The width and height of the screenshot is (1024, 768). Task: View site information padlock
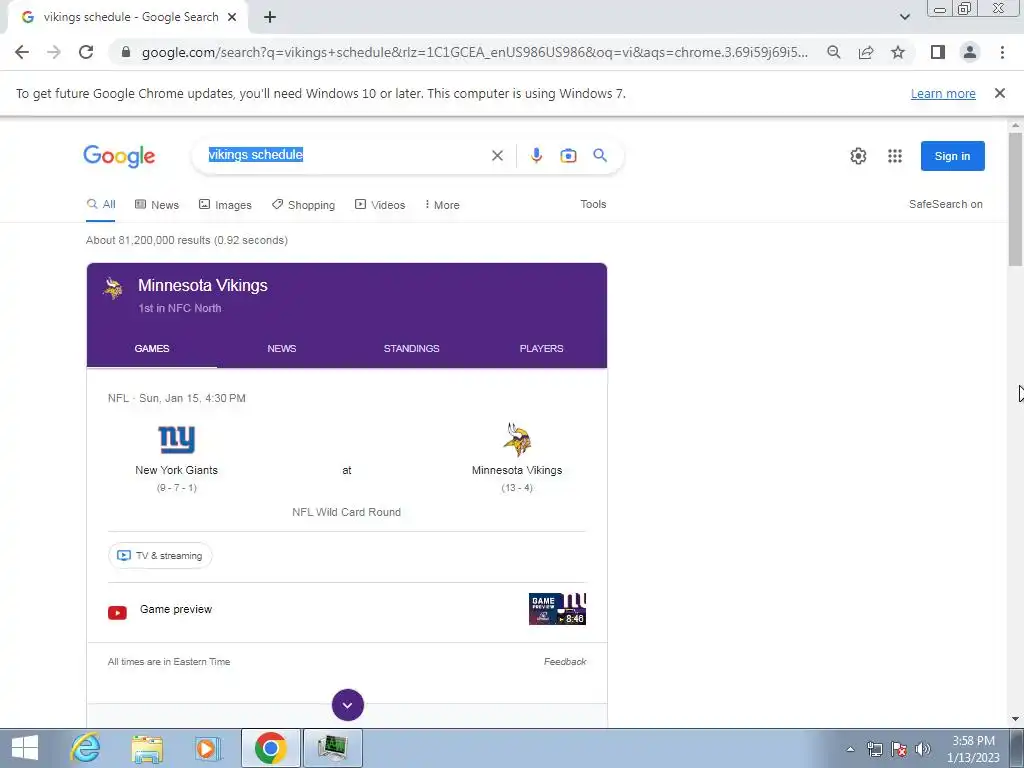pyautogui.click(x=126, y=52)
